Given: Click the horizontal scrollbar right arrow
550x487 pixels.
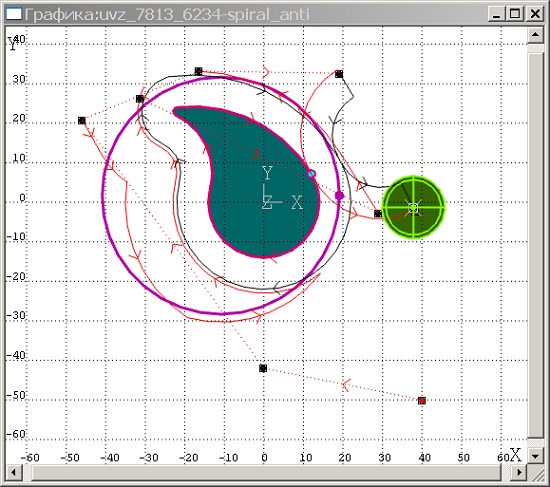Looking at the screenshot, I should (x=519, y=472).
